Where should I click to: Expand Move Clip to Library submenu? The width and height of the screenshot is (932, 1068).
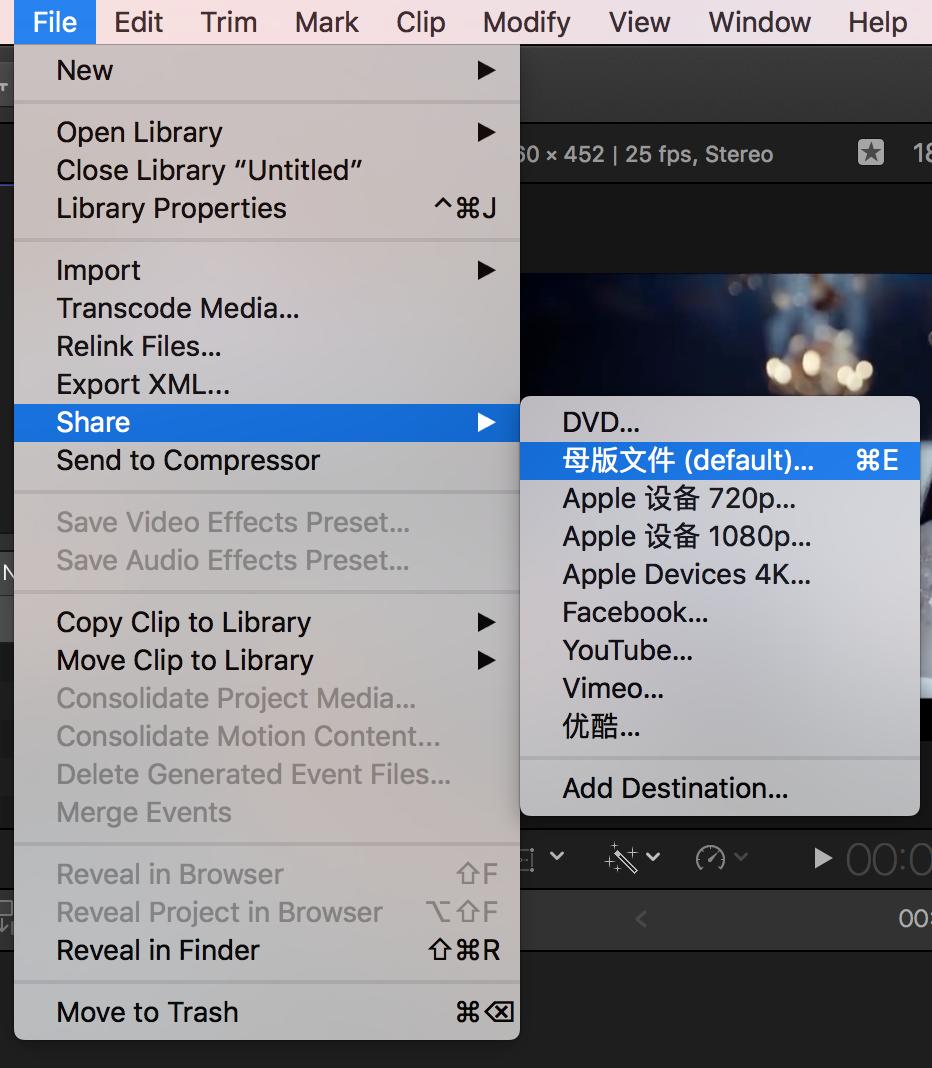266,661
